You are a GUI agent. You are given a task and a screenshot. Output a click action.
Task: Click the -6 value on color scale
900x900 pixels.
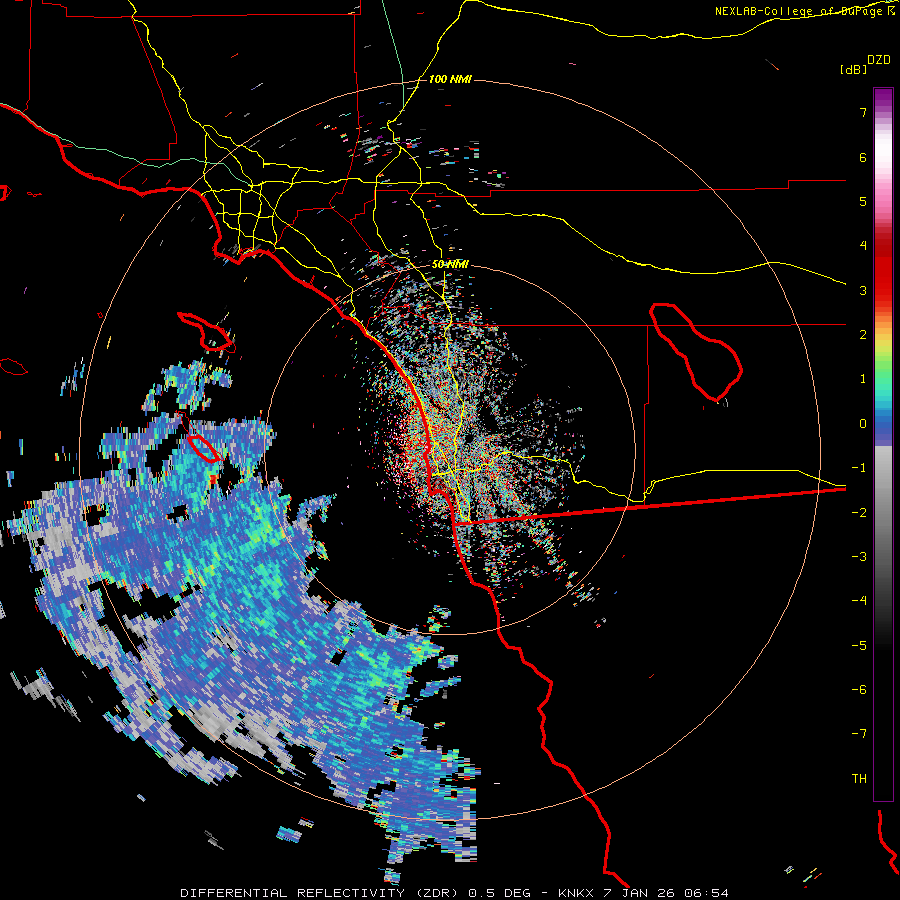pos(859,690)
